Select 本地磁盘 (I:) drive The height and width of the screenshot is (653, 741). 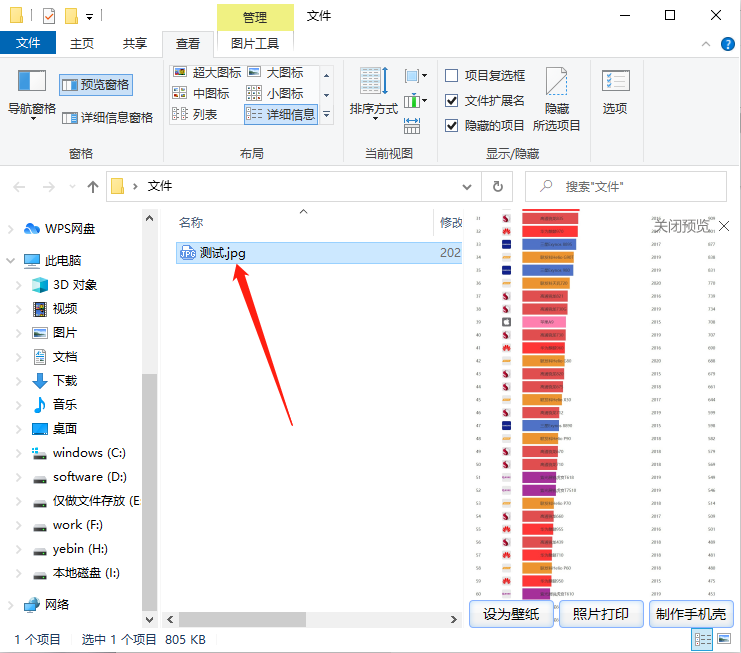86,574
